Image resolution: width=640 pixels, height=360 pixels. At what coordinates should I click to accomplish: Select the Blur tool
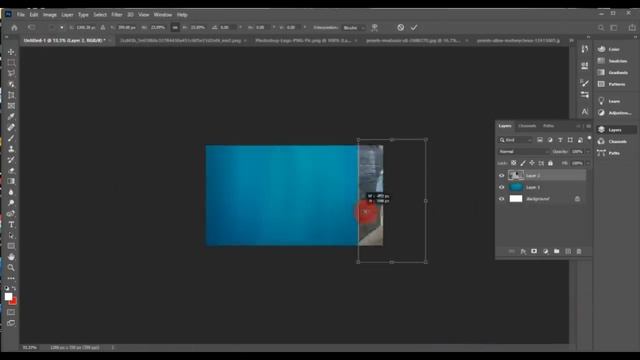click(11, 192)
